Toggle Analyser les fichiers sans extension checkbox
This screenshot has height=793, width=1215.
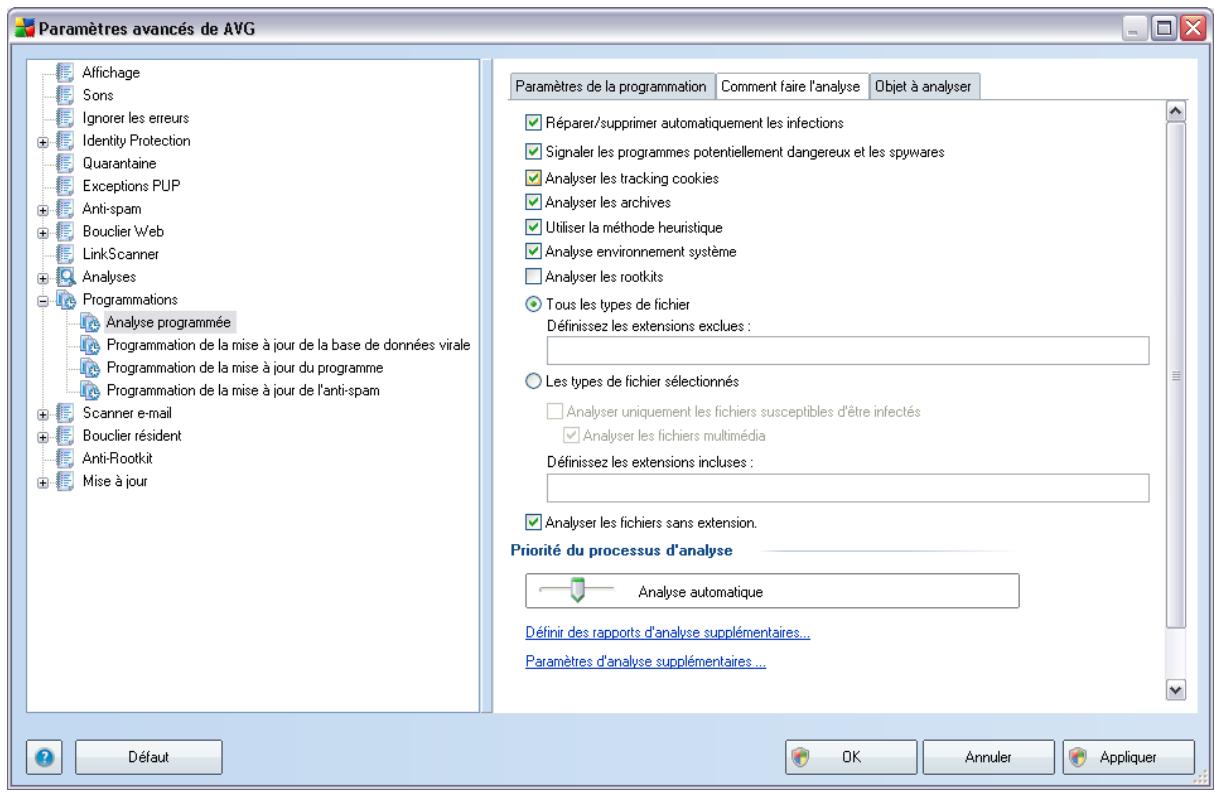tap(533, 521)
